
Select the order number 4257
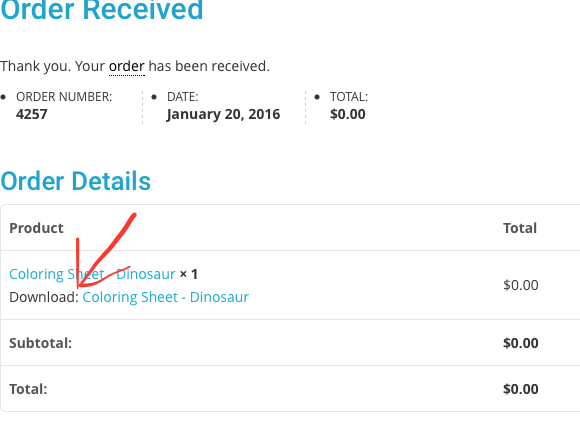(x=32, y=114)
